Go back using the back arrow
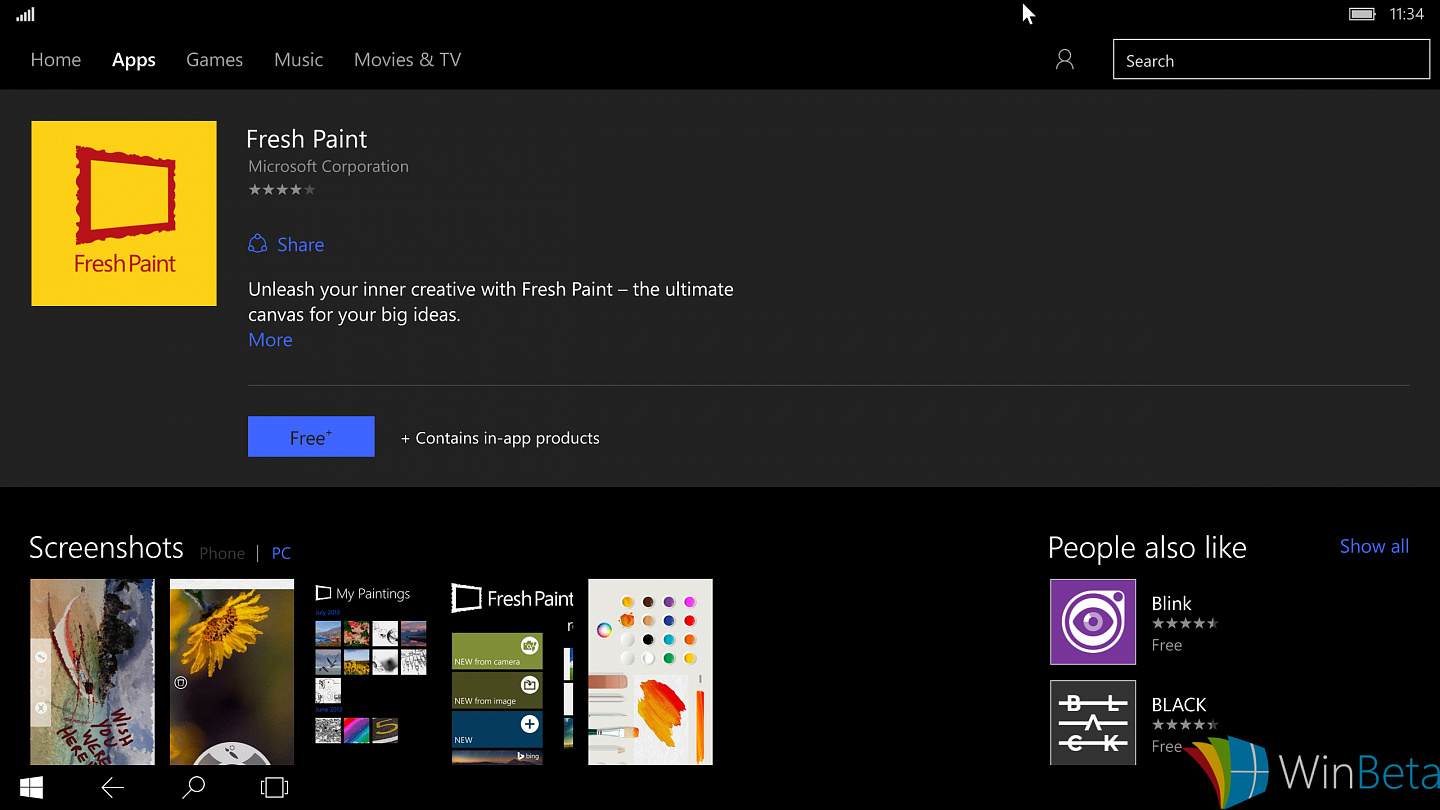The width and height of the screenshot is (1440, 810). coord(112,788)
